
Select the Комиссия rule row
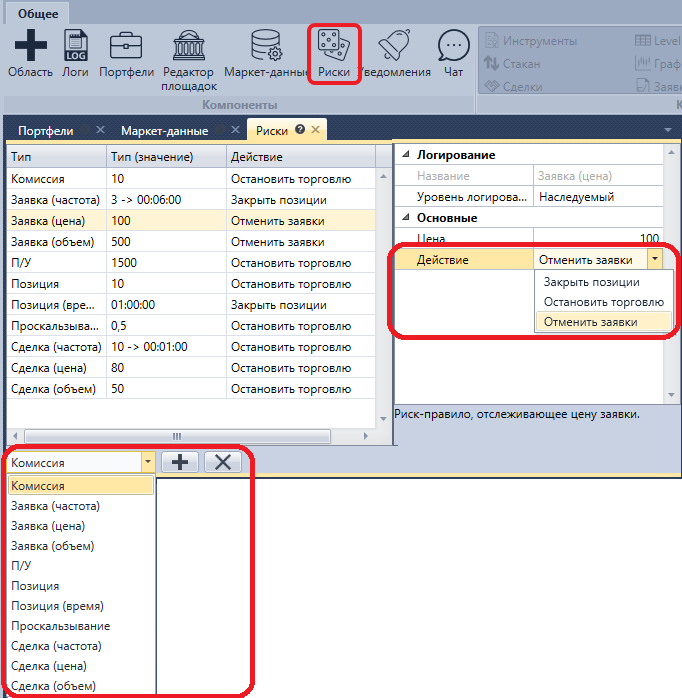[x=191, y=179]
